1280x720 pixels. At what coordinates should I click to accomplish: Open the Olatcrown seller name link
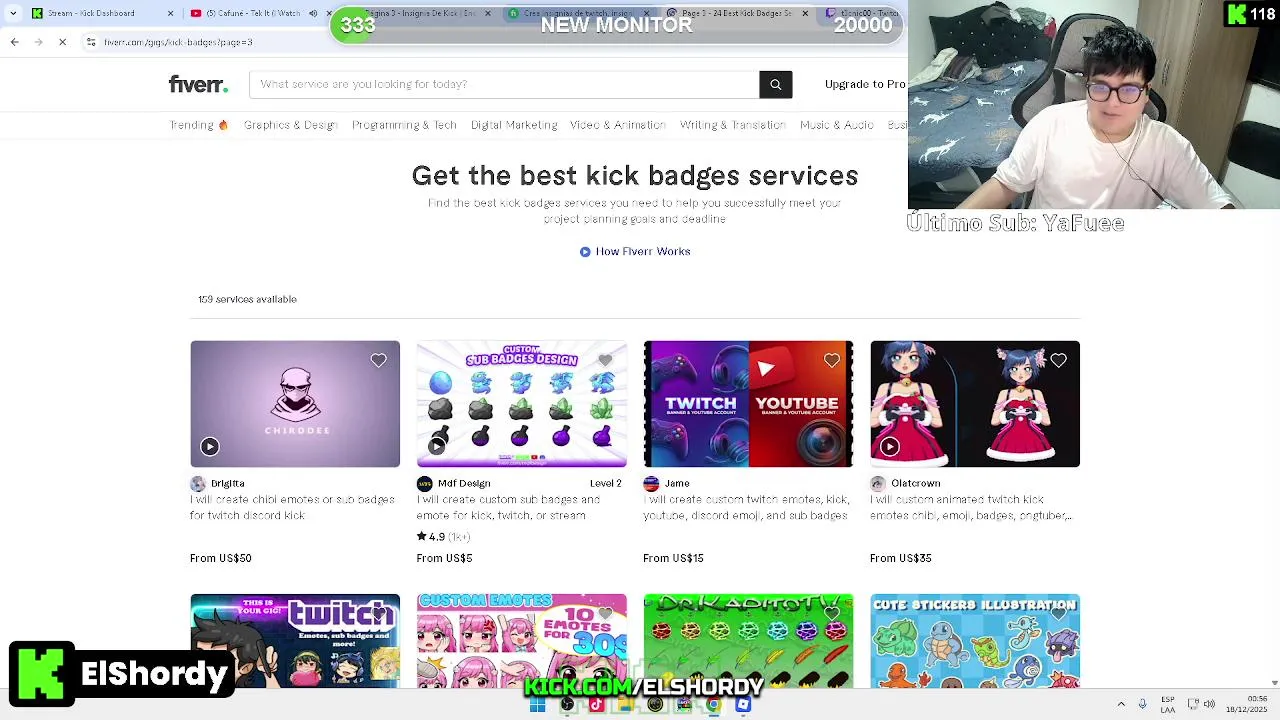point(916,483)
